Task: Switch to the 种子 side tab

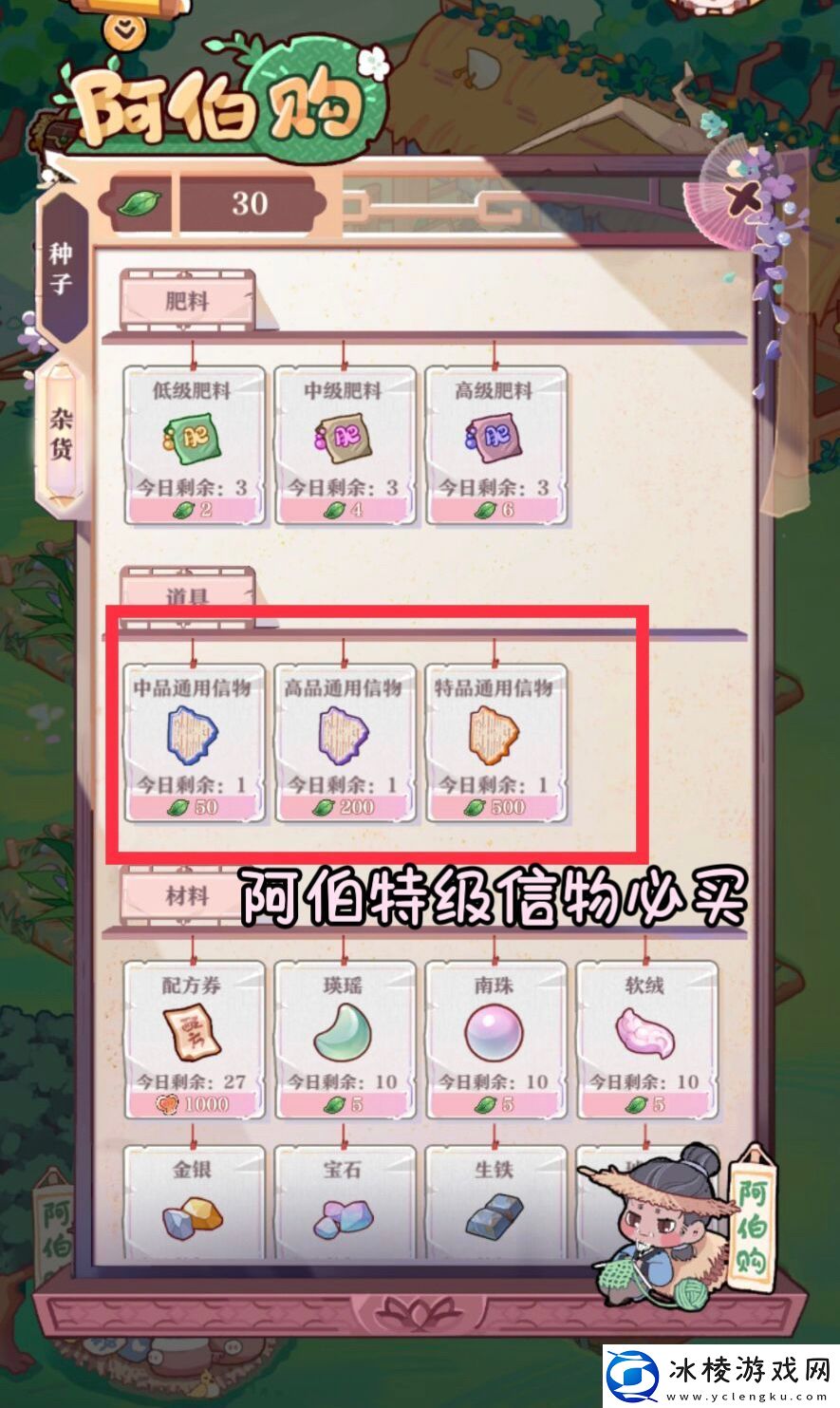Action: pos(62,267)
